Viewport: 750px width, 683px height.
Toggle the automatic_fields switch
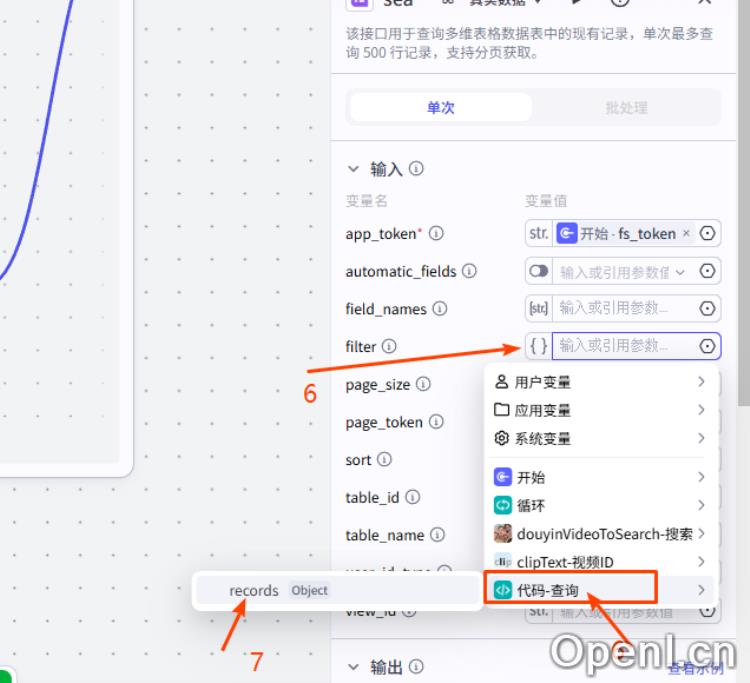pyautogui.click(x=539, y=271)
